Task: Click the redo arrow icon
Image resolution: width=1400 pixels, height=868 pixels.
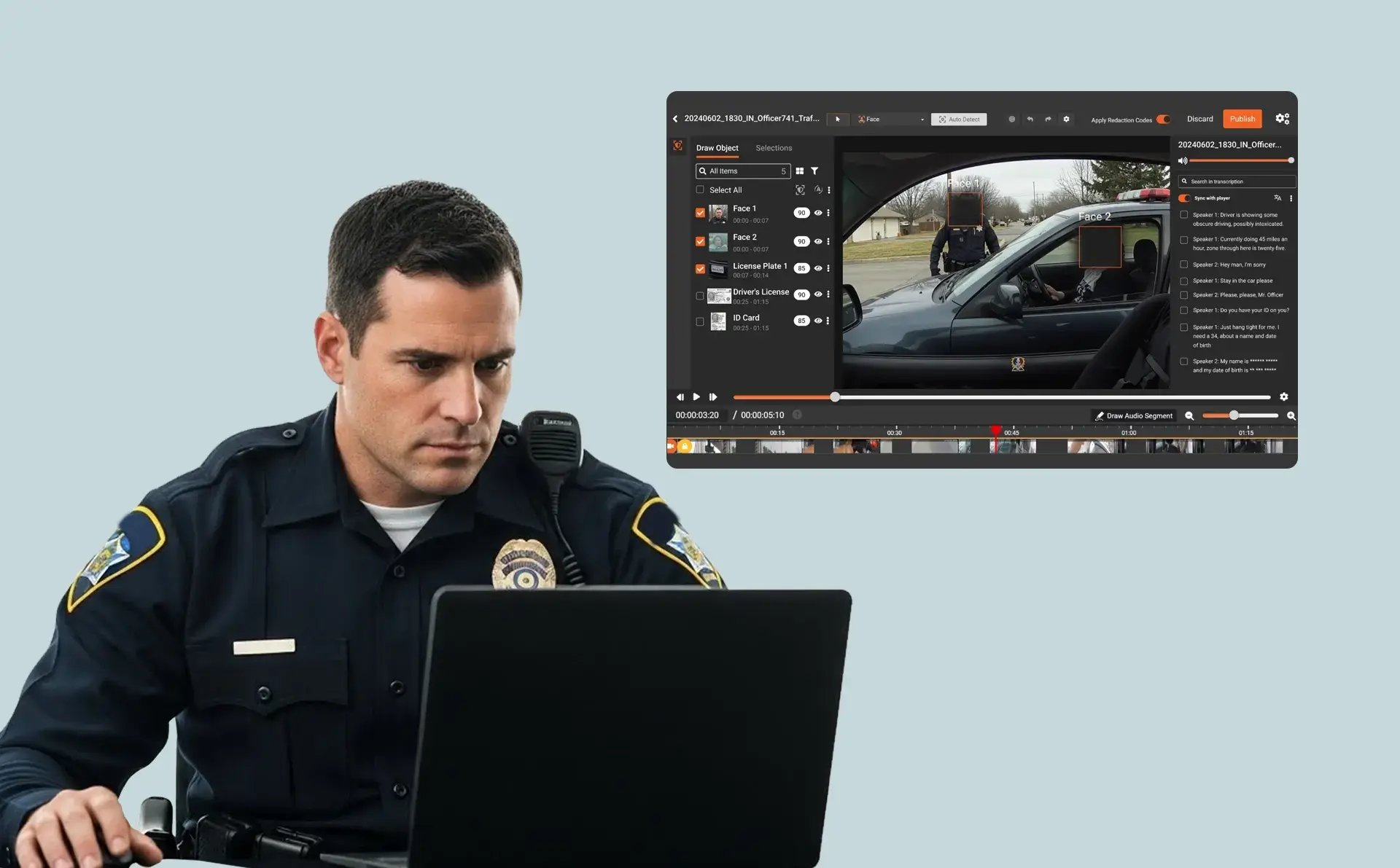Action: tap(1048, 119)
